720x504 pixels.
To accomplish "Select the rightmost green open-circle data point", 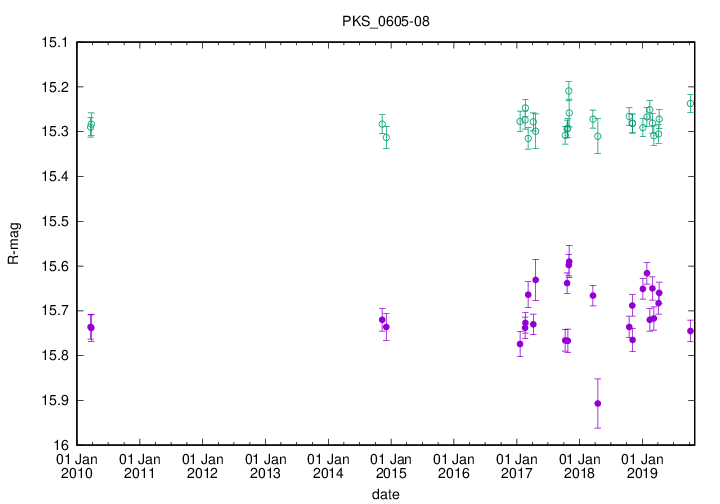I will [x=691, y=103].
